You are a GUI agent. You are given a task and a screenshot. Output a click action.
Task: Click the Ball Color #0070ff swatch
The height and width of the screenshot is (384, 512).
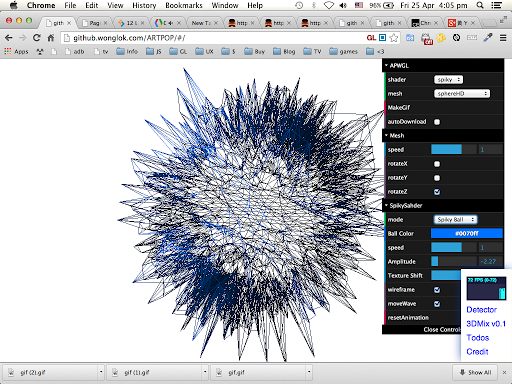coord(467,234)
